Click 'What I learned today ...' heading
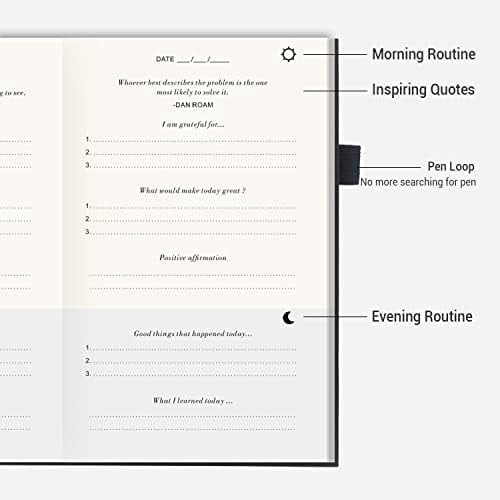Image resolution: width=500 pixels, height=500 pixels. 193,400
